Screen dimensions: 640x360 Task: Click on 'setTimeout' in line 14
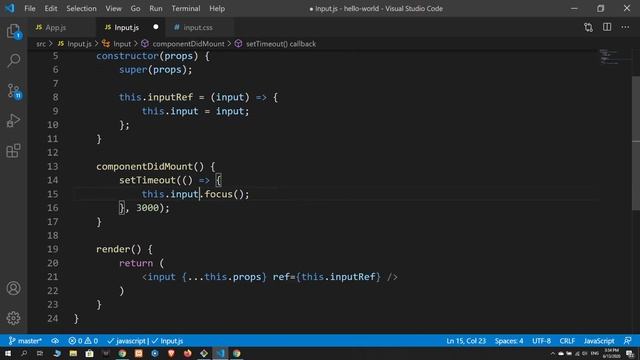click(147, 180)
